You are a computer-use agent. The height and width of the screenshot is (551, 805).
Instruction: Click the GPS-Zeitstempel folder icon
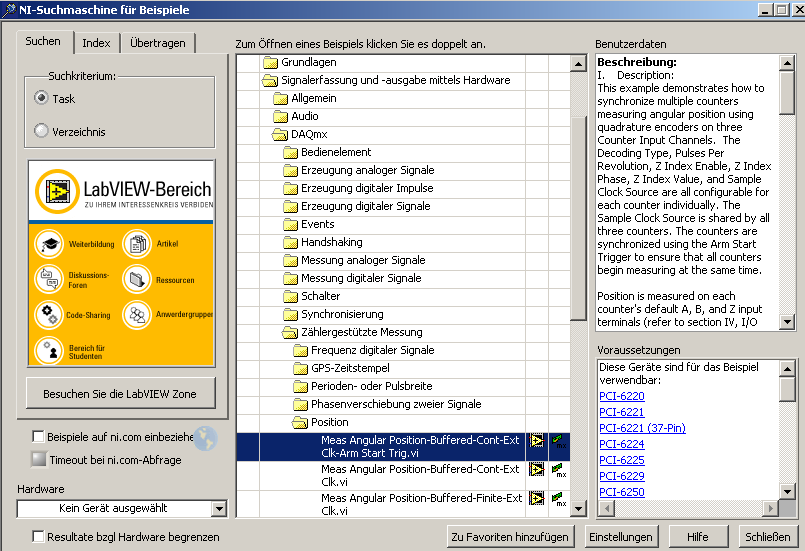300,368
